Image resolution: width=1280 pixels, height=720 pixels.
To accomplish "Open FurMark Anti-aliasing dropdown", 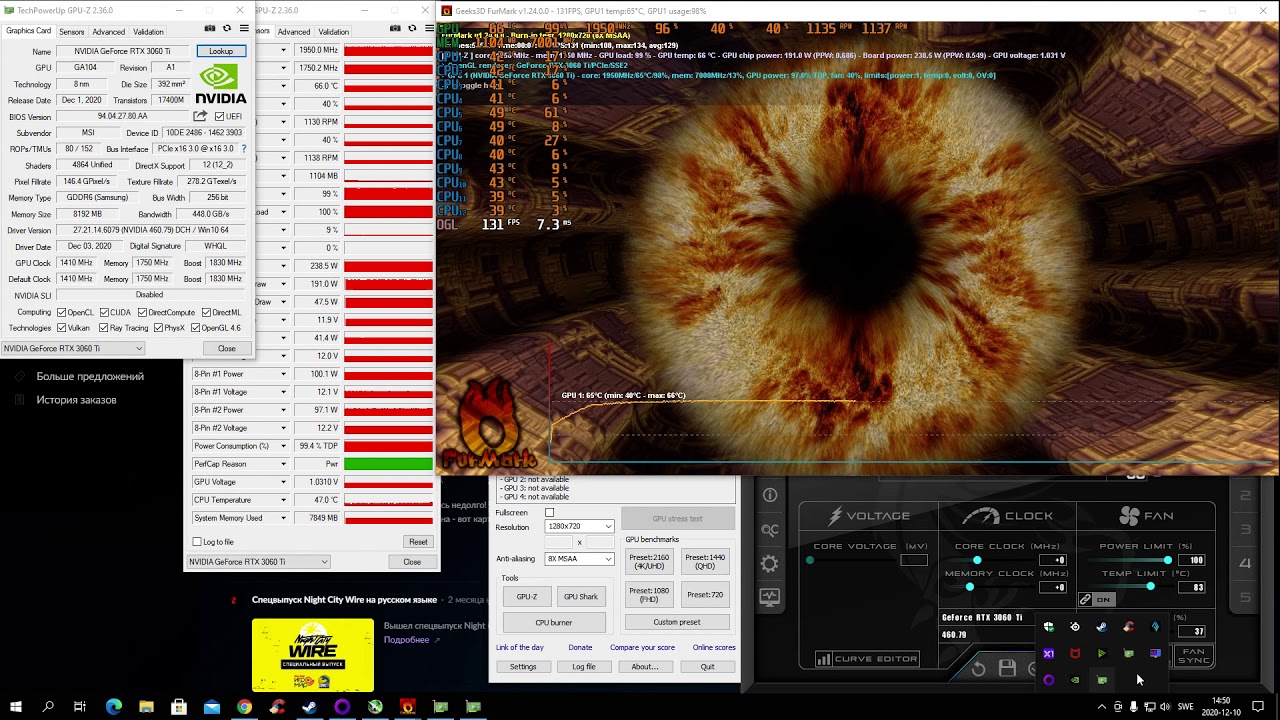I will pyautogui.click(x=580, y=559).
